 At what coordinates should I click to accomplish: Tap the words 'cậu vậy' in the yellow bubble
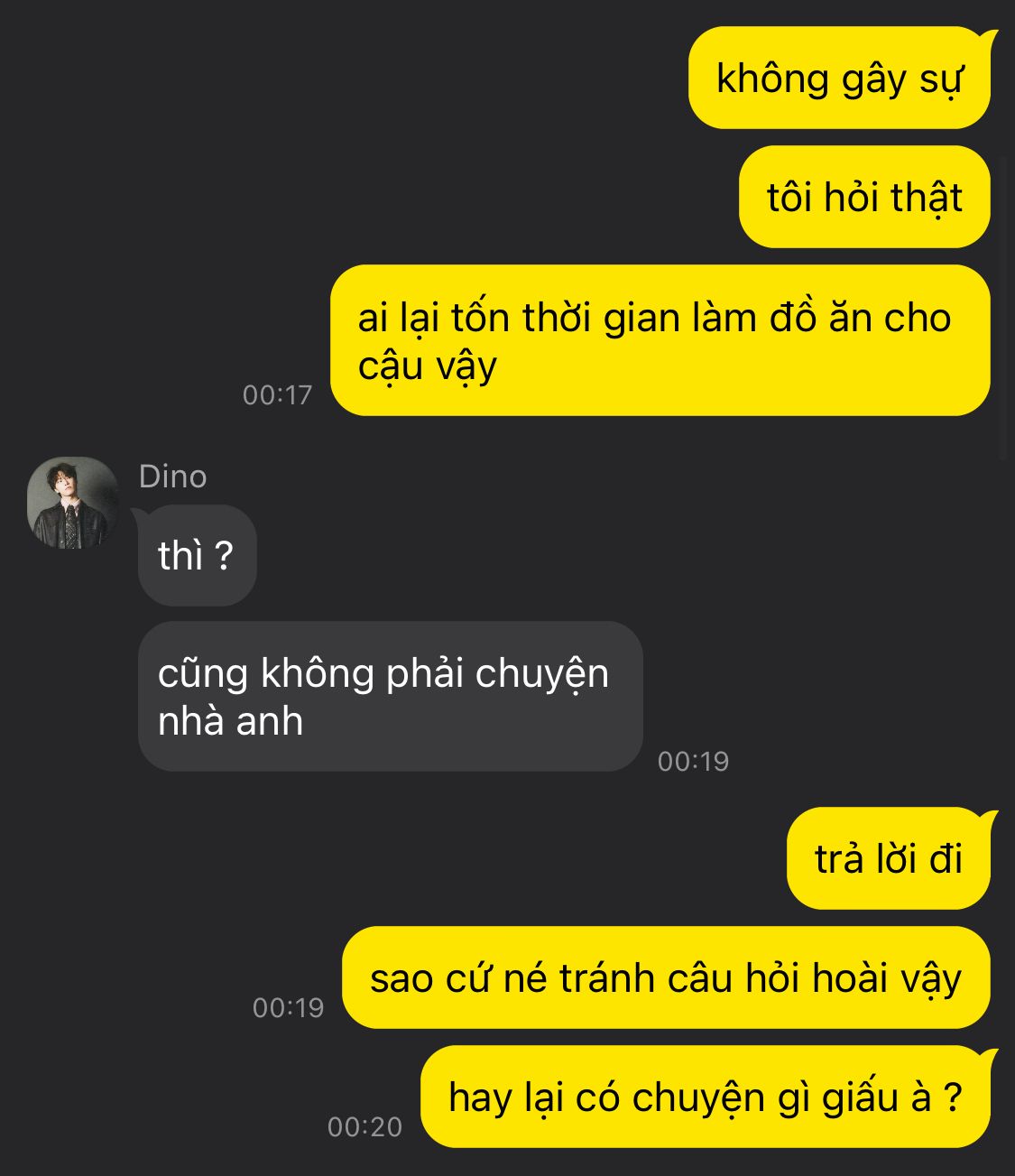[427, 367]
